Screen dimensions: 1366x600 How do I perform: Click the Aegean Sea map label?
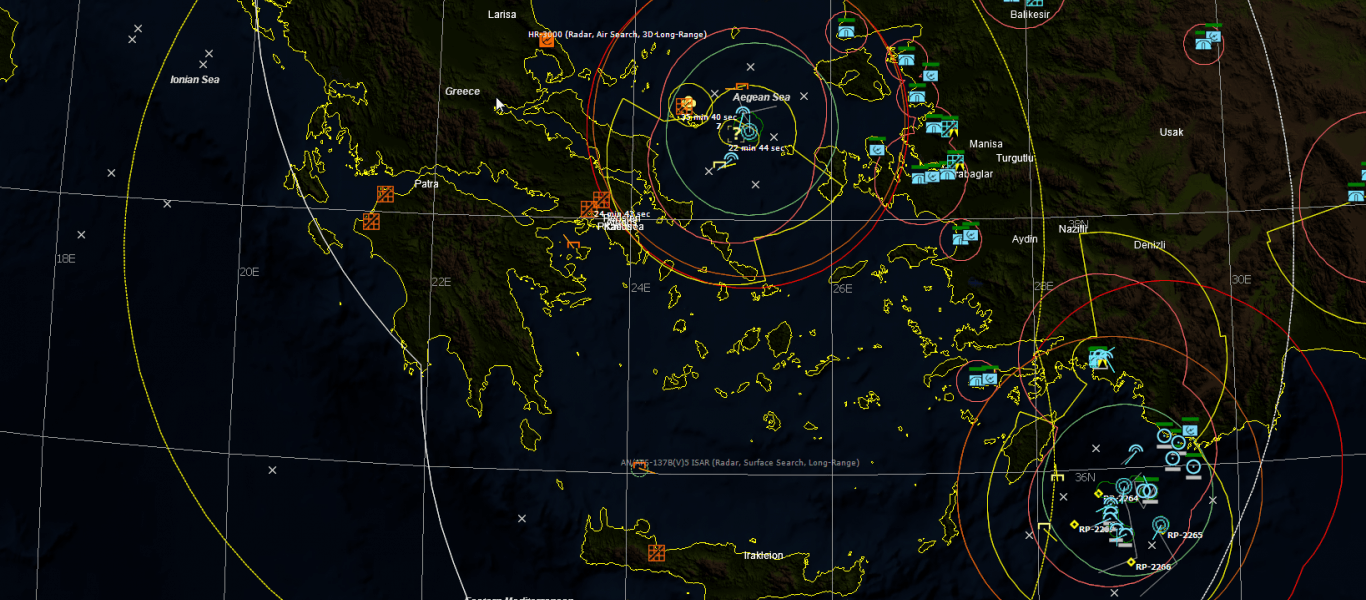point(762,97)
